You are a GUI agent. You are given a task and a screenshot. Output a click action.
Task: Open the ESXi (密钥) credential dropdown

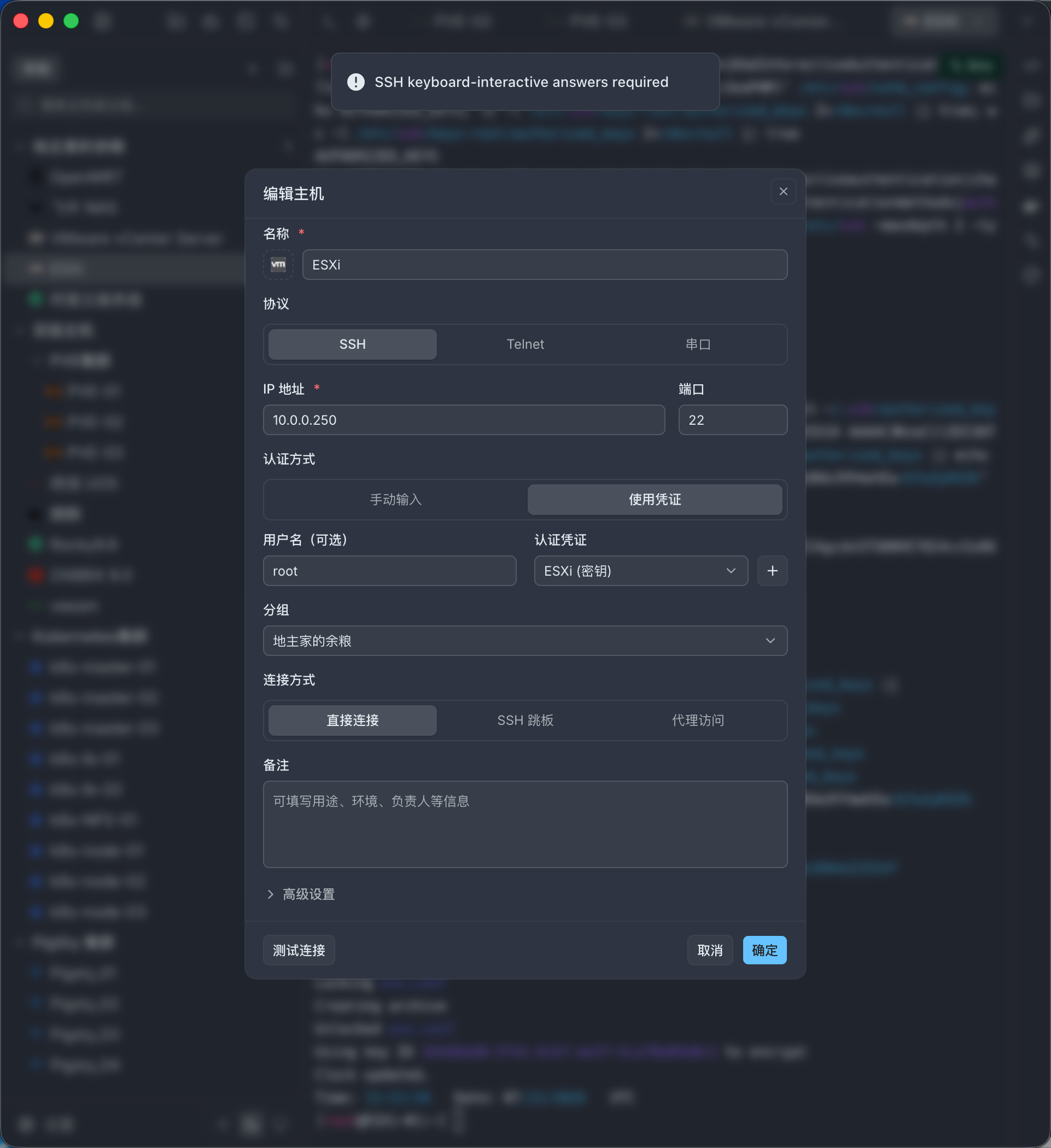(641, 571)
